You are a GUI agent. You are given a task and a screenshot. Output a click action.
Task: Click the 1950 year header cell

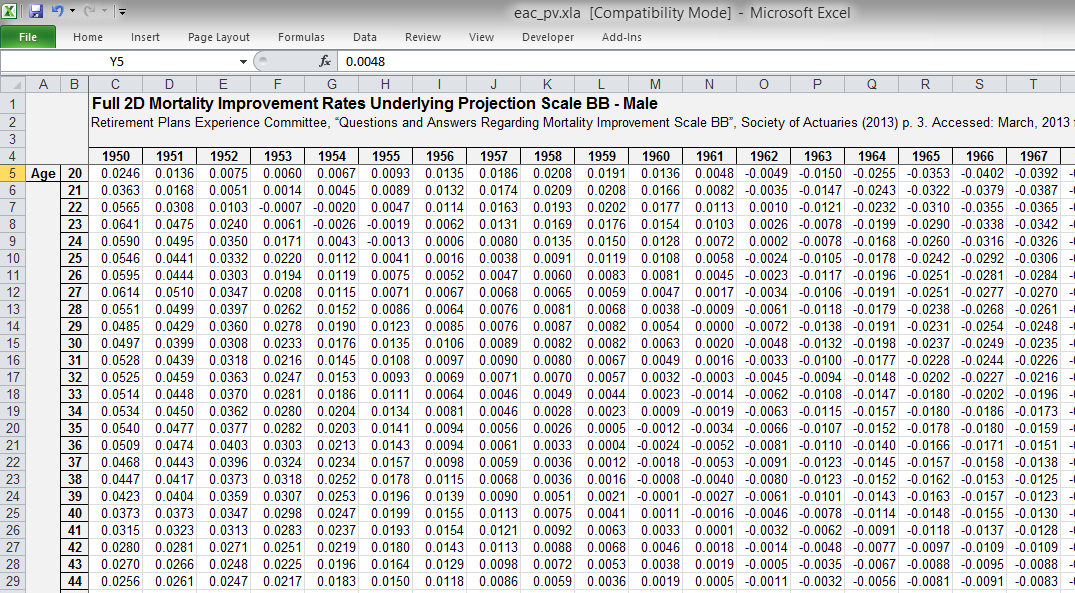click(x=115, y=156)
